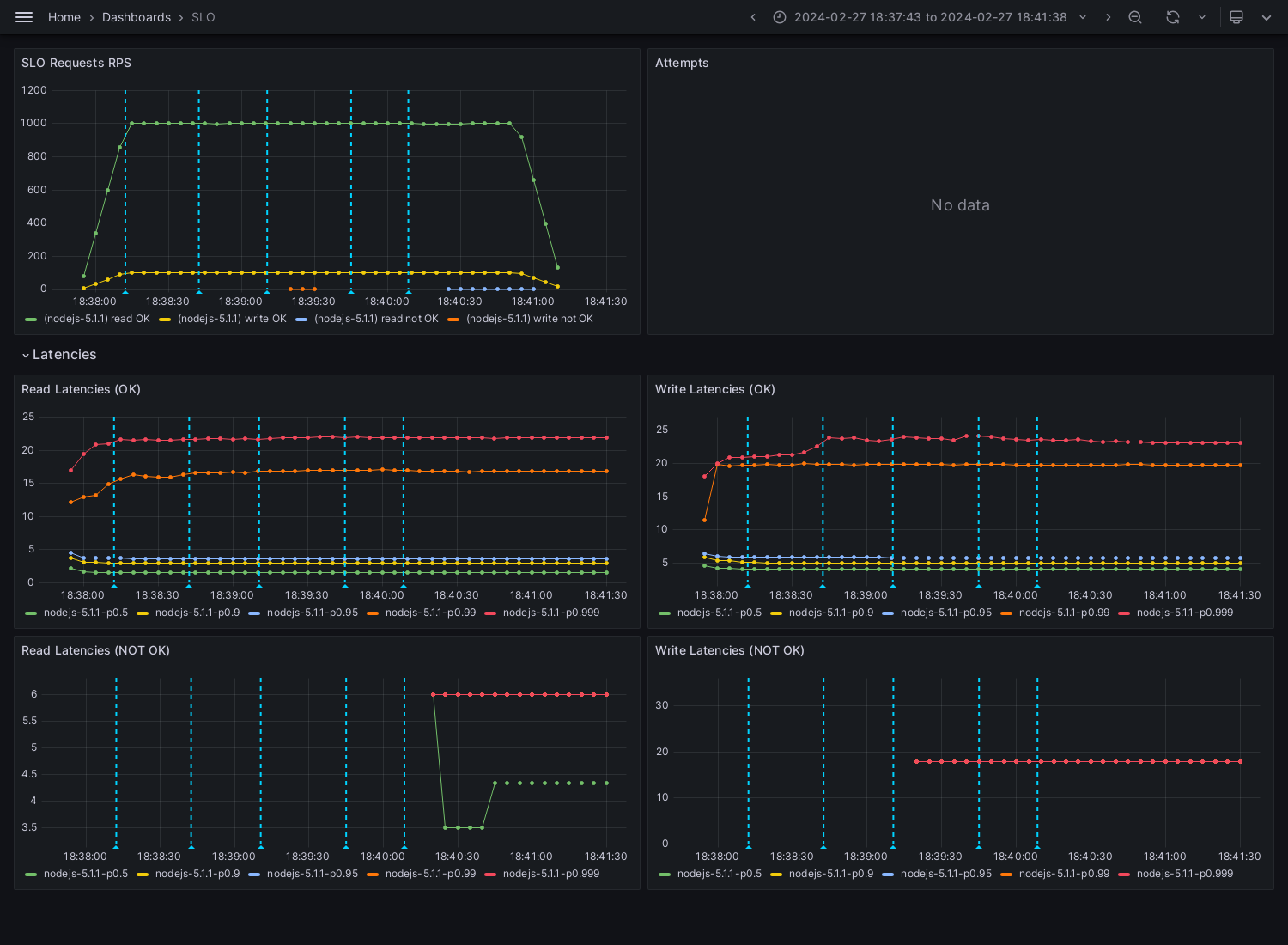Image resolution: width=1288 pixels, height=945 pixels.
Task: Click p0.95 color swatch in Read Latencies (OK) legend
Action: (254, 613)
